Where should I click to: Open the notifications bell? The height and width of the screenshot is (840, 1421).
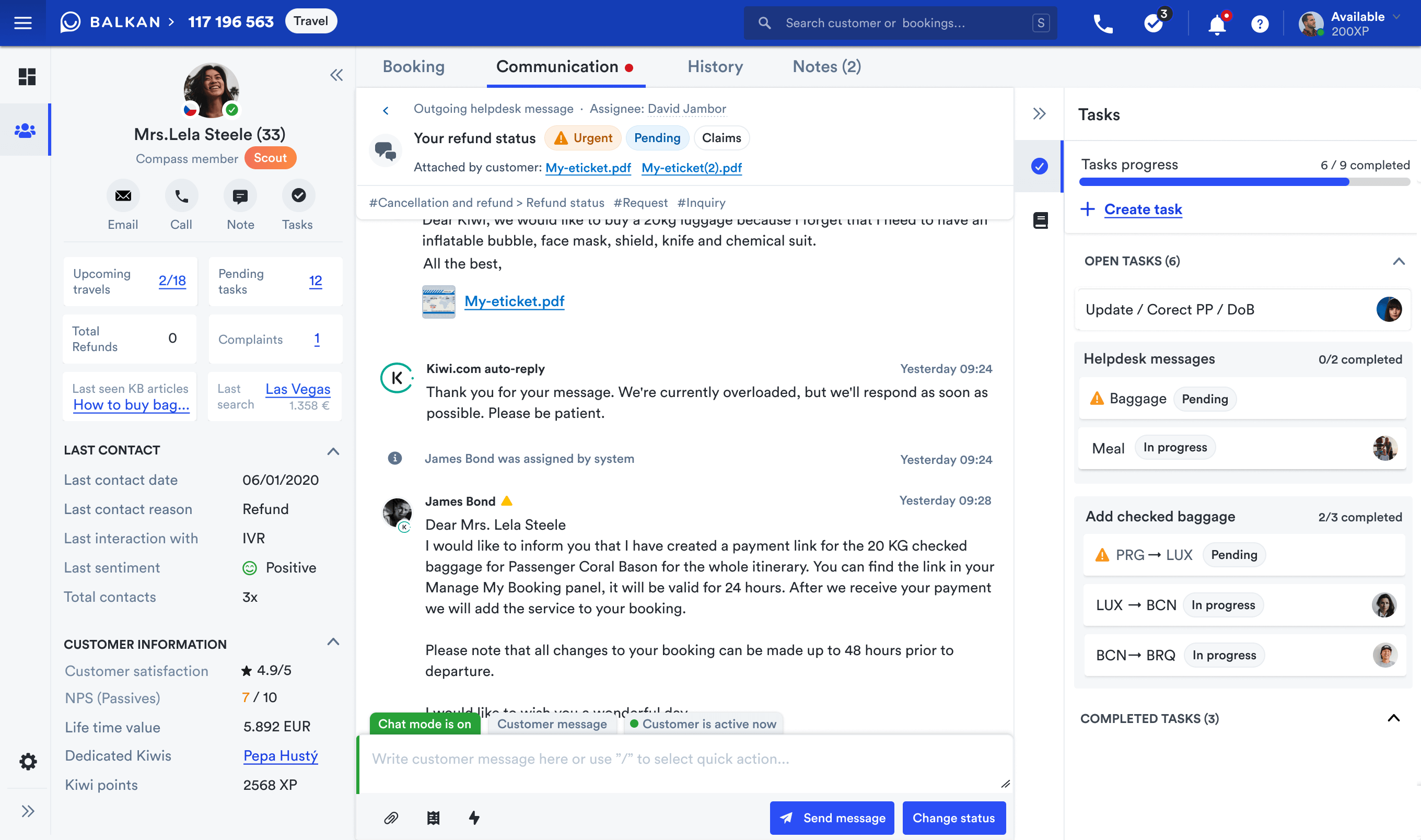1217,24
